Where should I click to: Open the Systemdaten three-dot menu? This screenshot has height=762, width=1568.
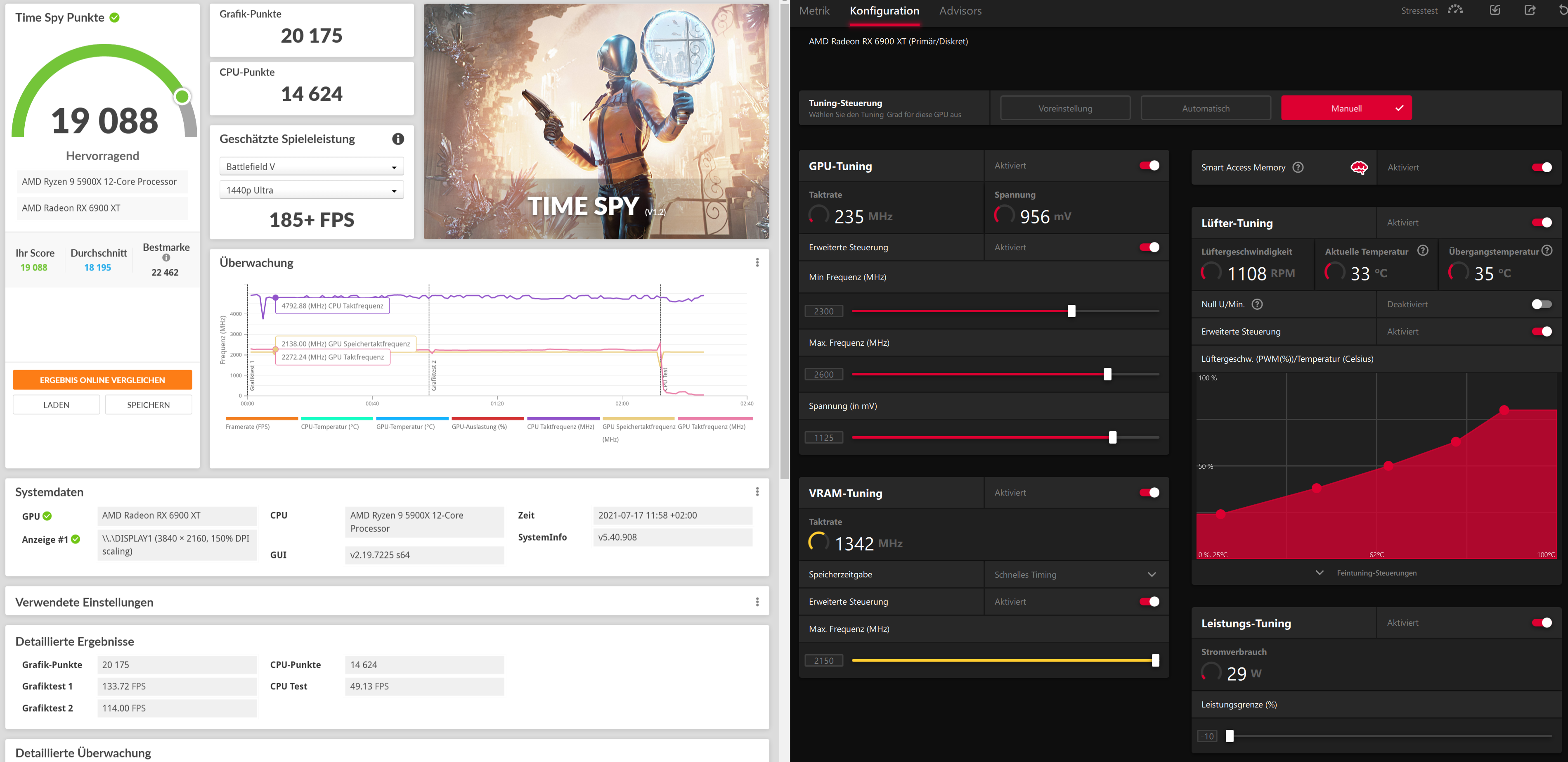757,491
